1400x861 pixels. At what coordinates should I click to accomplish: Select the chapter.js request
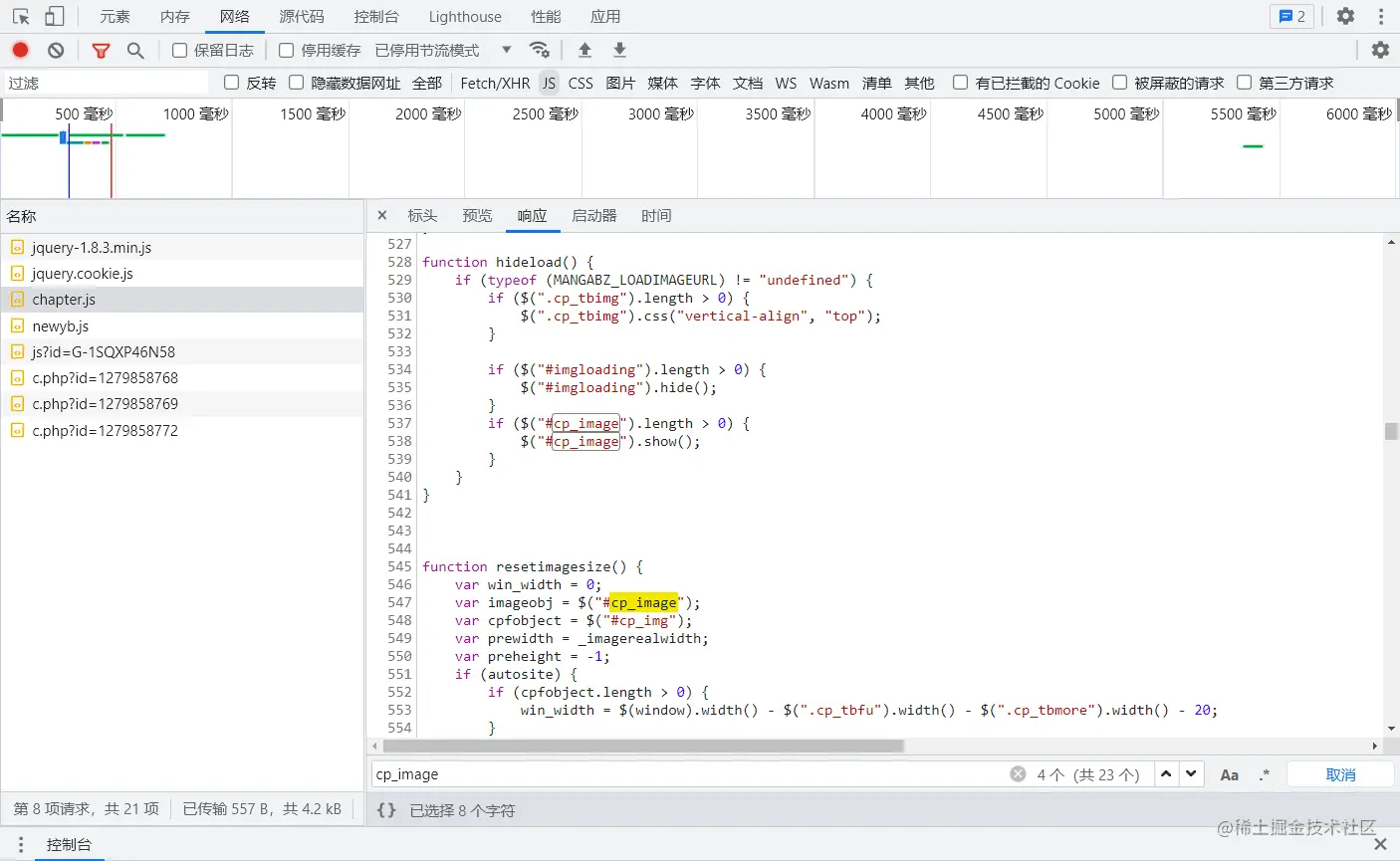64,300
